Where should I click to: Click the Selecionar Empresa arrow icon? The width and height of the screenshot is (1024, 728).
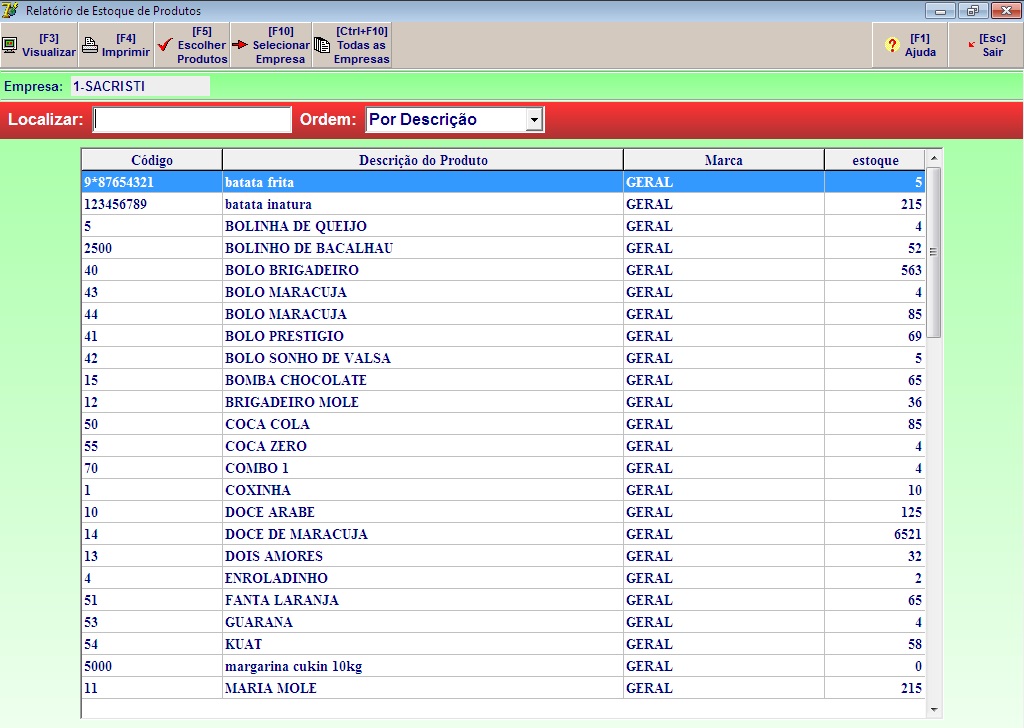coord(240,45)
